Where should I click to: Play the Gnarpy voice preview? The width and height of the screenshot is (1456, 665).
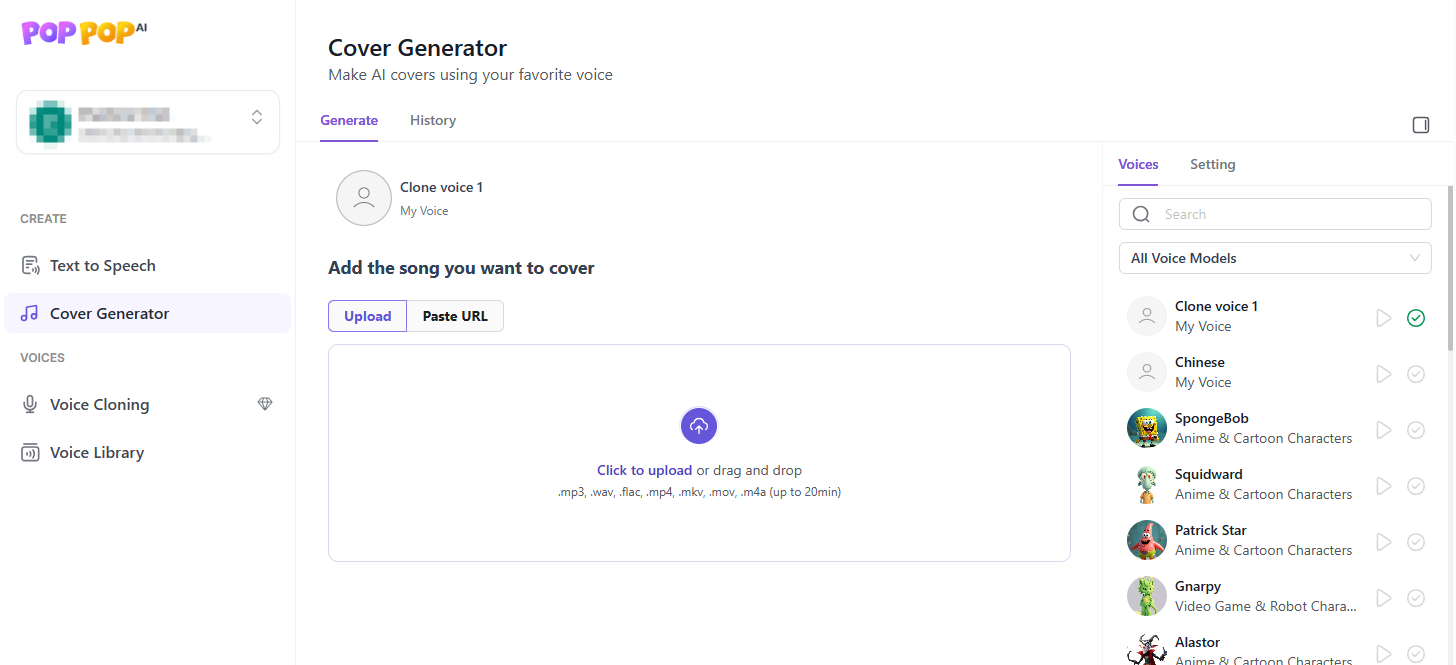1384,598
